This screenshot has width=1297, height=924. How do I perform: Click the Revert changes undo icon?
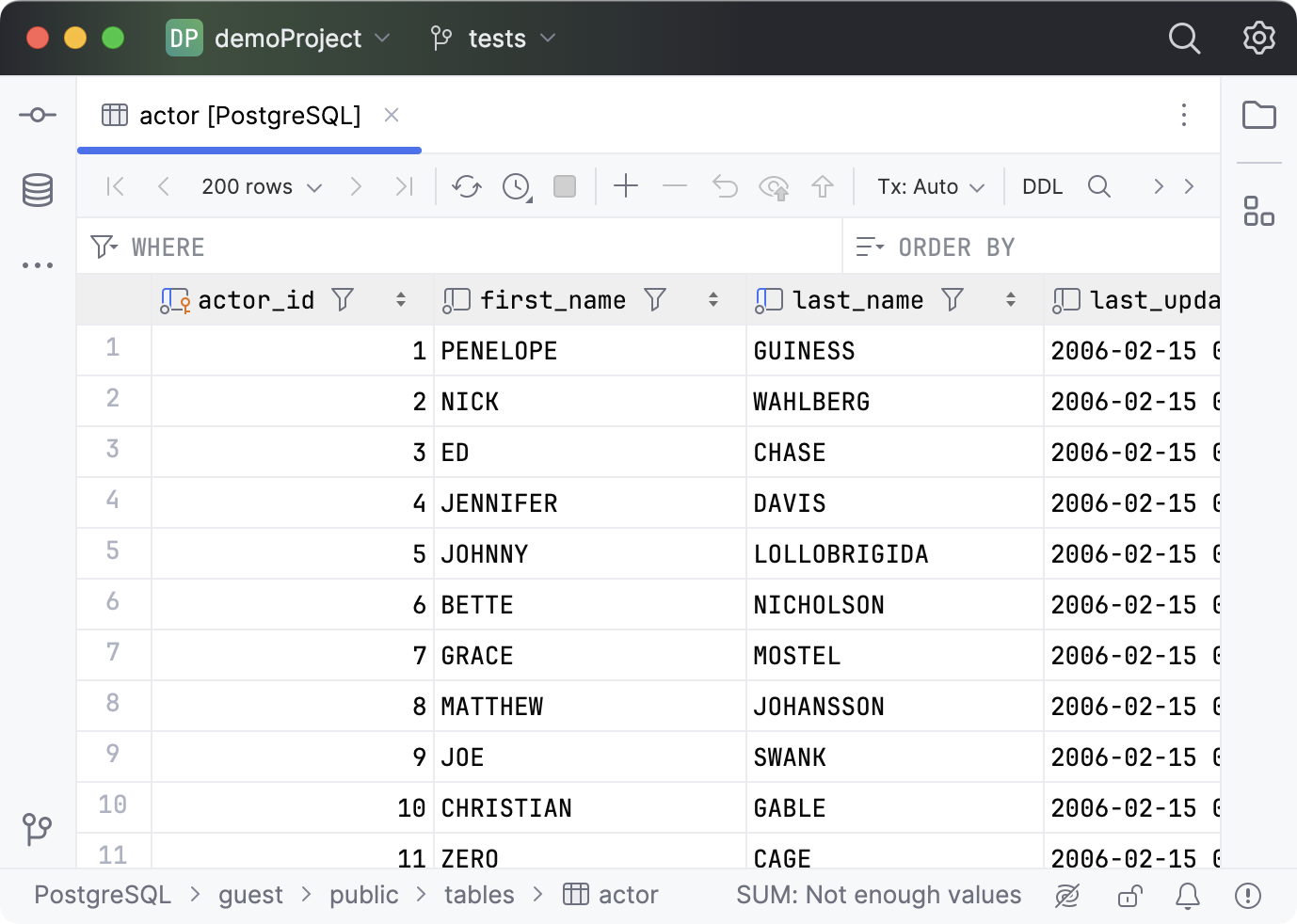point(725,186)
